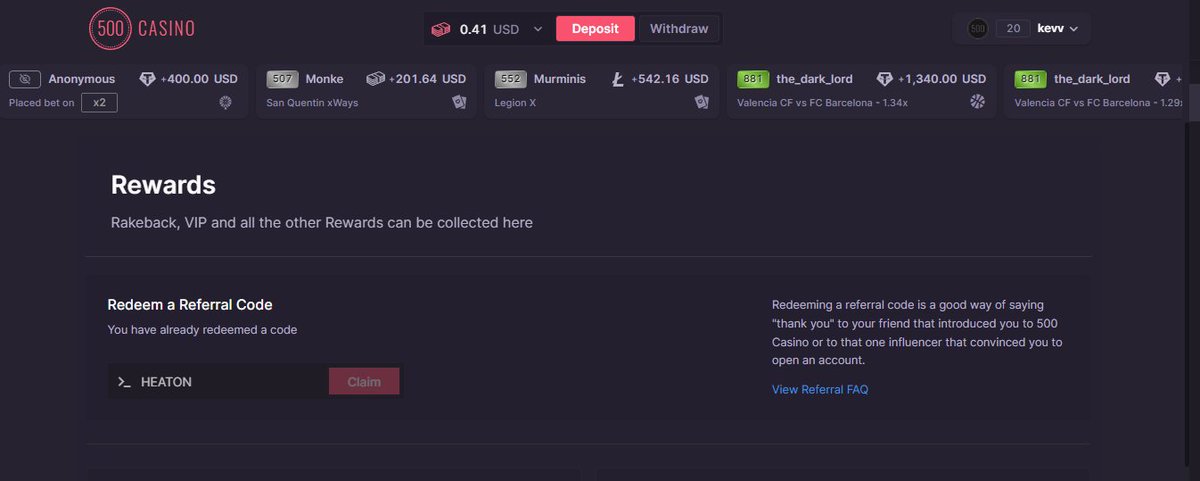Click username Murminis in the live feed
This screenshot has height=481, width=1200.
(x=562, y=79)
